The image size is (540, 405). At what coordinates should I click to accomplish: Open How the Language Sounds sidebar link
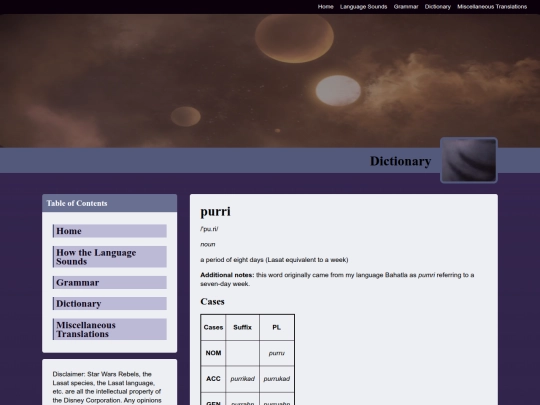tap(110, 257)
